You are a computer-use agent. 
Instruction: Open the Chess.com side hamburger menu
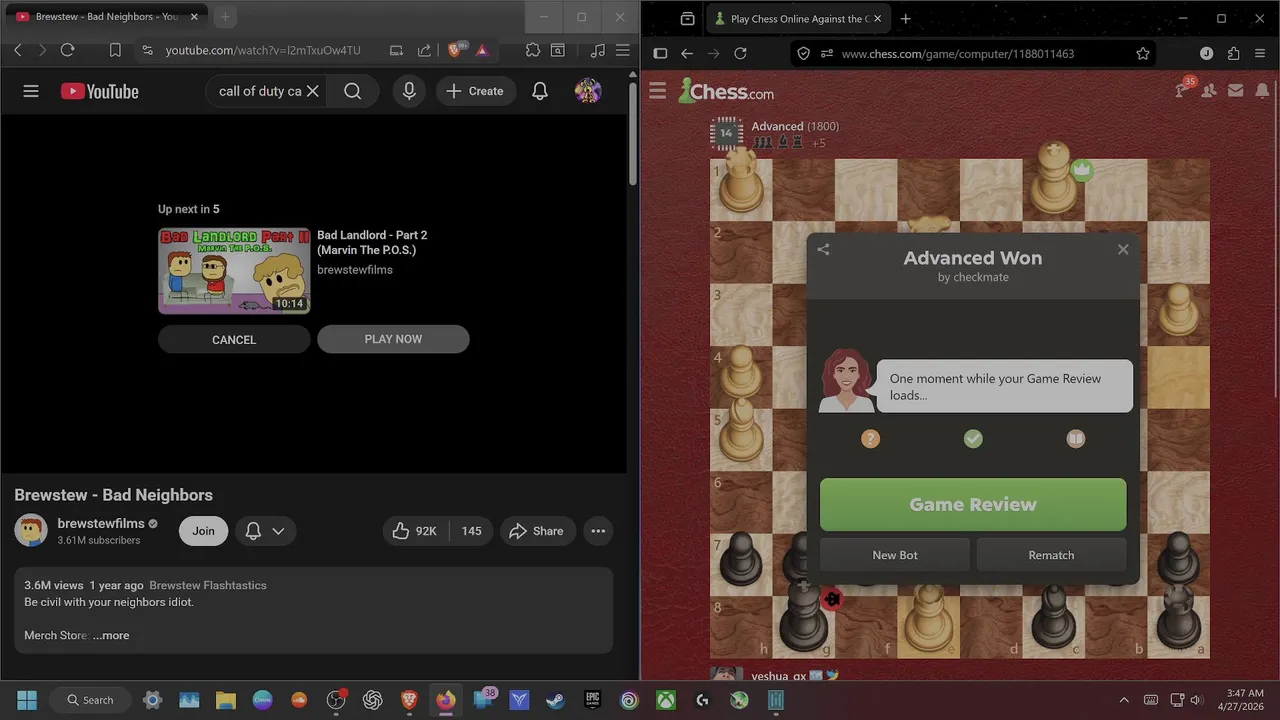[x=657, y=91]
